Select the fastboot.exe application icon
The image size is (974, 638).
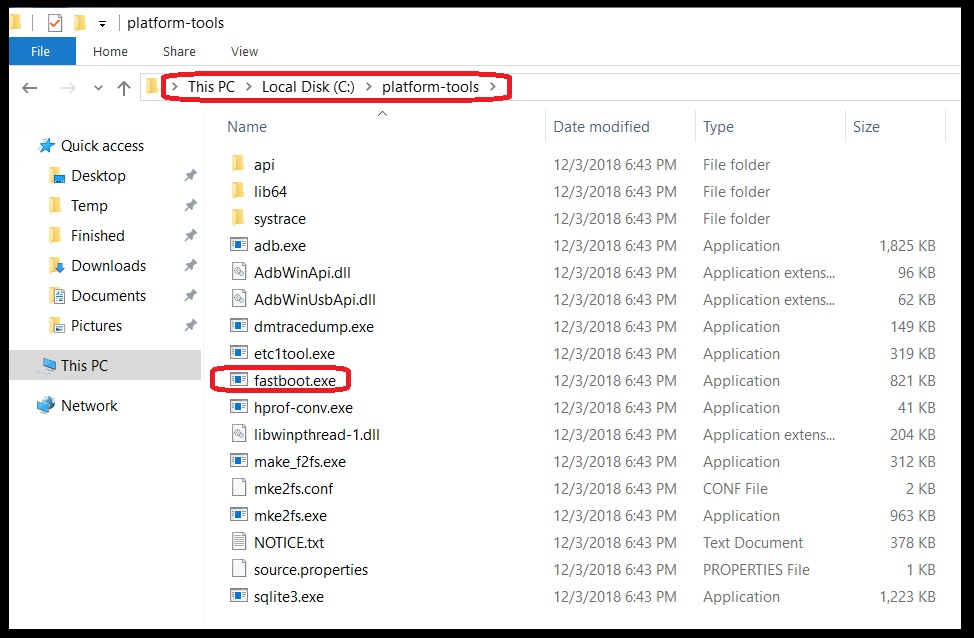(239, 380)
